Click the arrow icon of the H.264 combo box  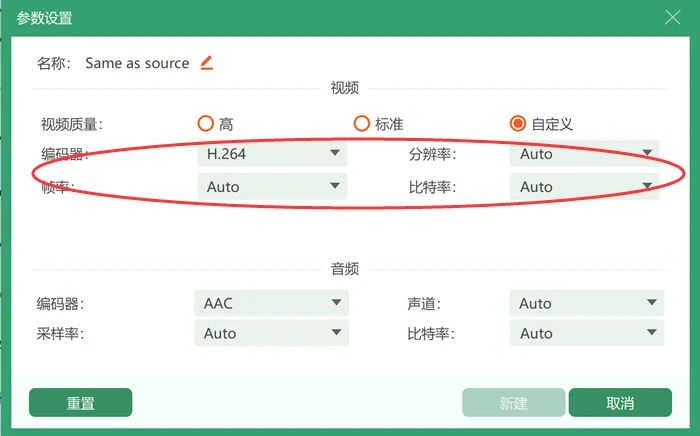tap(335, 153)
